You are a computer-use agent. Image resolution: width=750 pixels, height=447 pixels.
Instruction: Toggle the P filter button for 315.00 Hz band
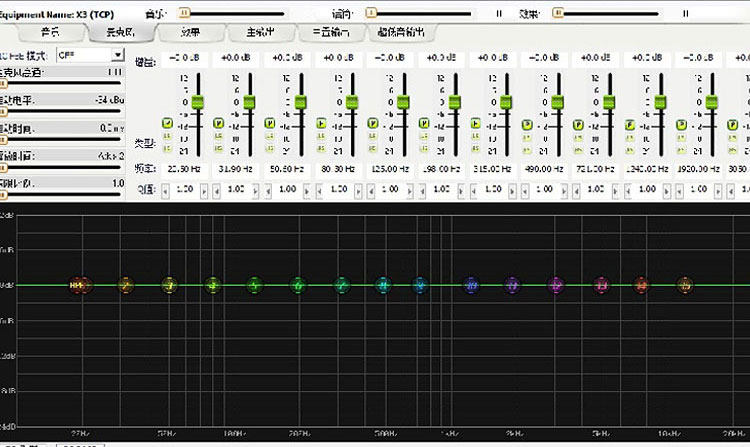point(477,123)
